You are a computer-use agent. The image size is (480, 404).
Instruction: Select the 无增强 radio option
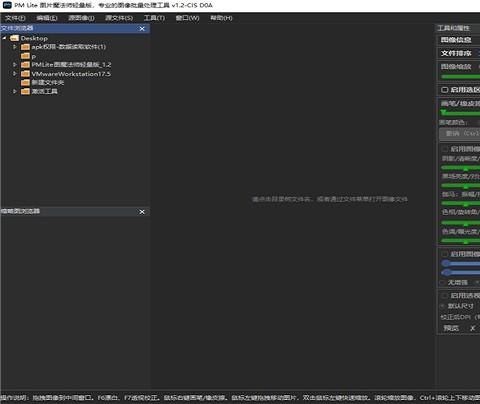tap(443, 282)
